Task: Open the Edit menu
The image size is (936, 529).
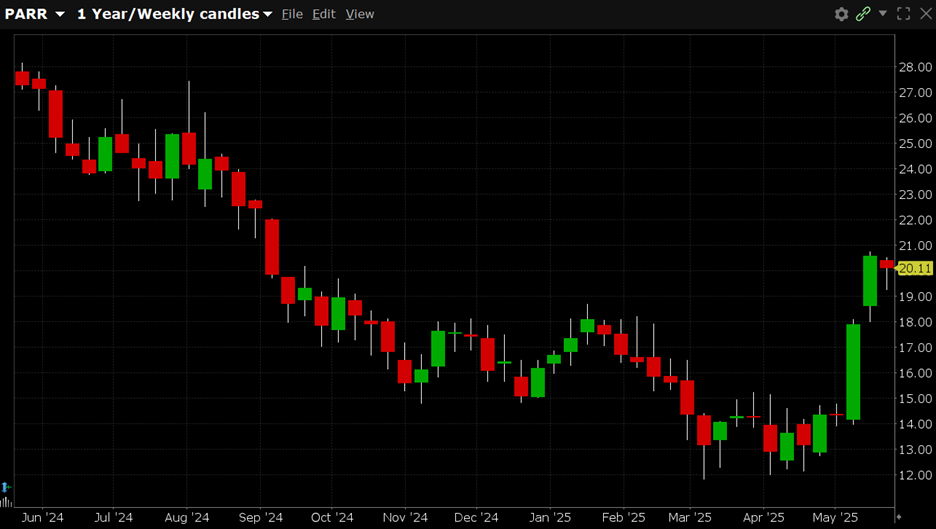Action: tap(324, 14)
